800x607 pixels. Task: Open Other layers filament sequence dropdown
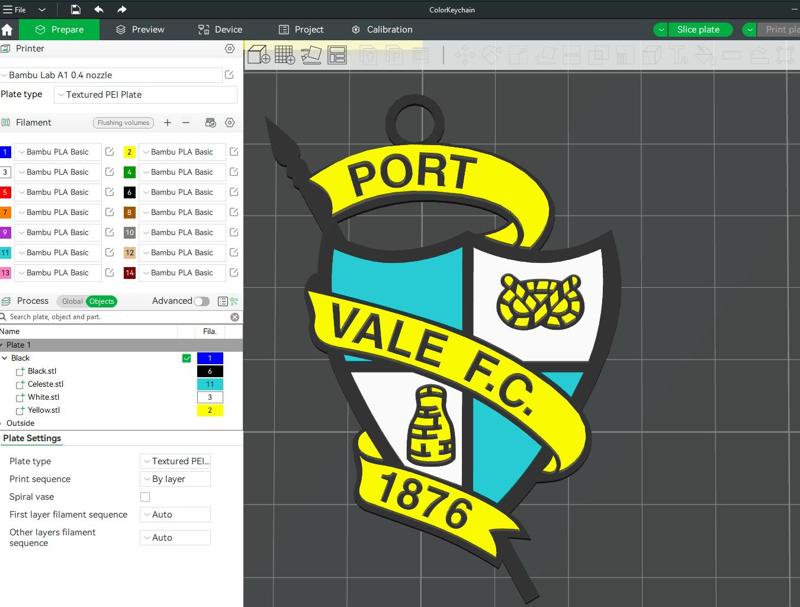pos(175,537)
